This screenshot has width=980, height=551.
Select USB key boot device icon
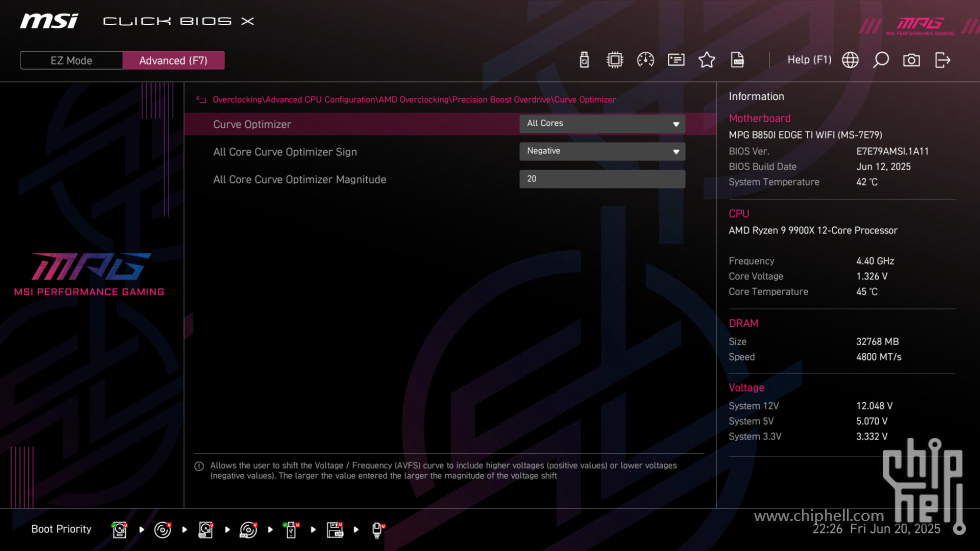[x=291, y=530]
